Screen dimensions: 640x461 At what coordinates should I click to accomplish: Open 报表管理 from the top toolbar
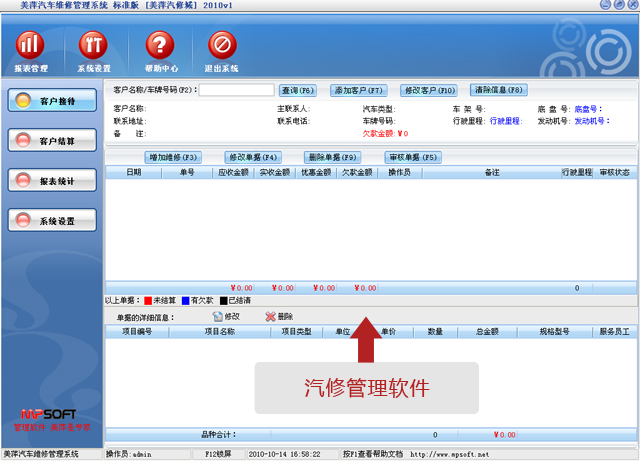31,46
